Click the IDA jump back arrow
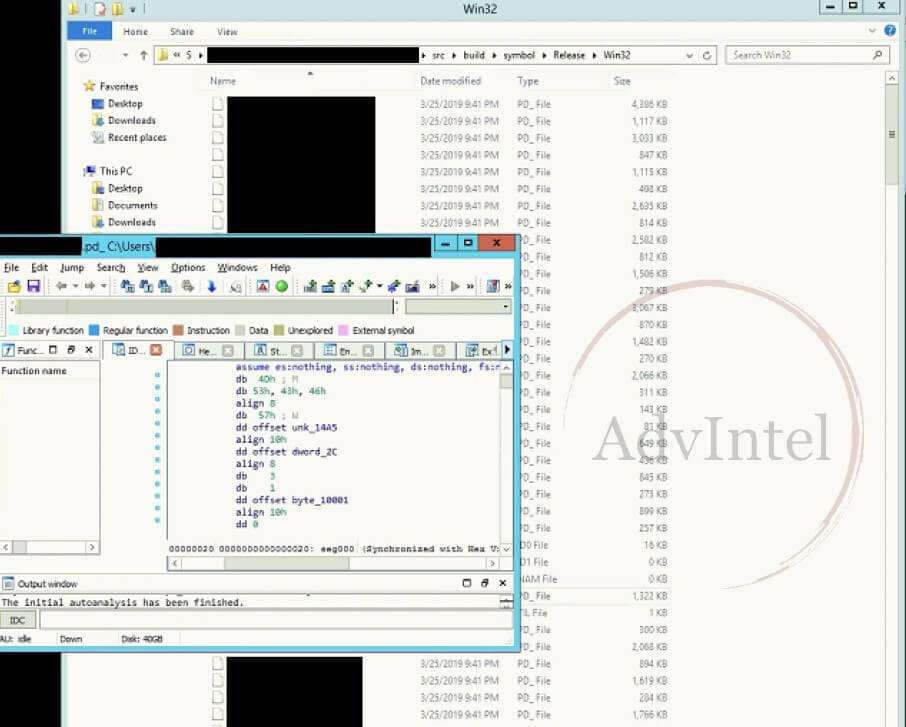This screenshot has height=727, width=906. click(x=62, y=286)
